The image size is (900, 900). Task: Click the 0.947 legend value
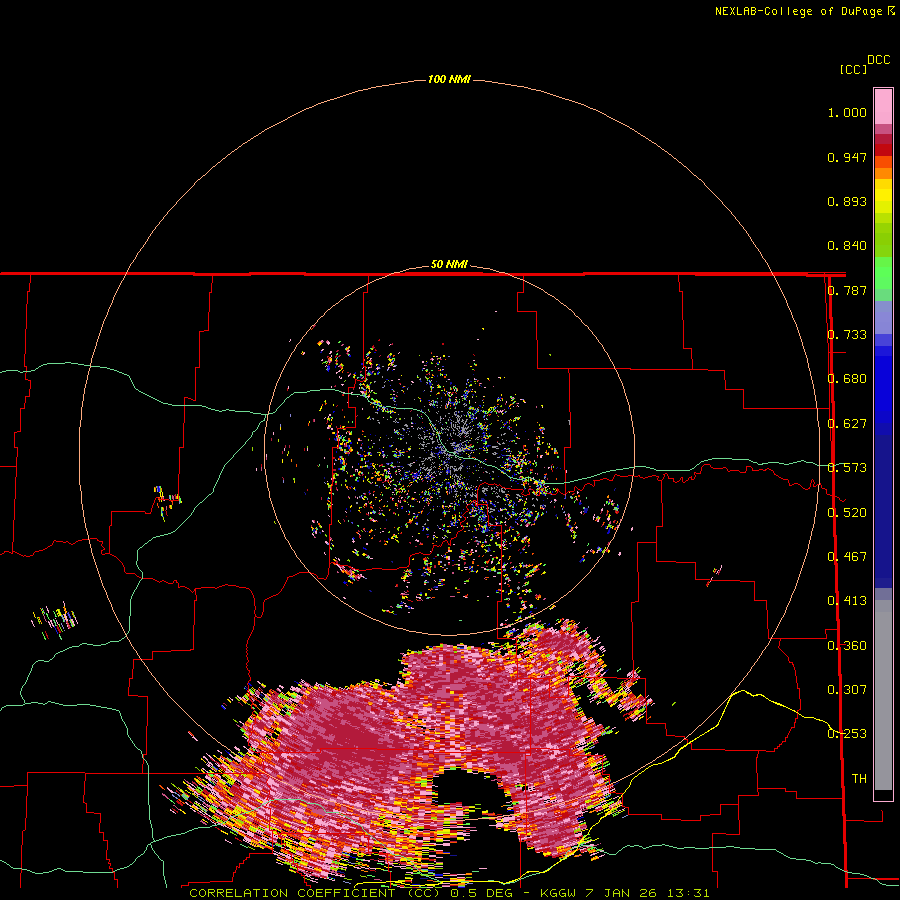coord(847,157)
